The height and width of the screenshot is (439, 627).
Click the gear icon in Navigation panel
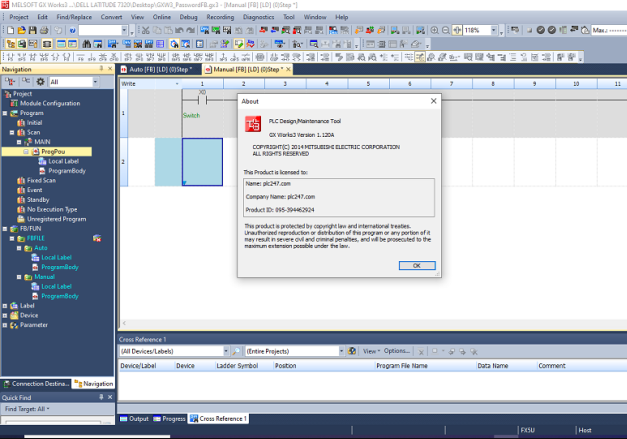[40, 81]
